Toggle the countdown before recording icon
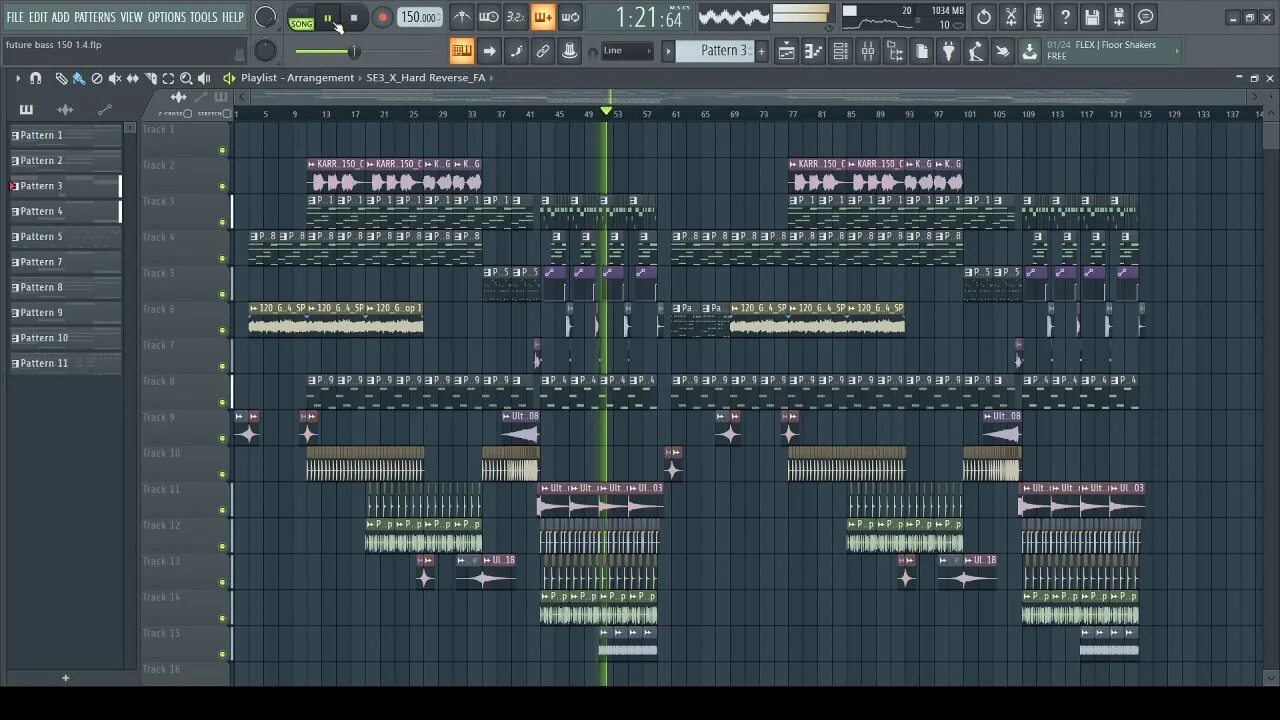The image size is (1280, 720). (515, 17)
